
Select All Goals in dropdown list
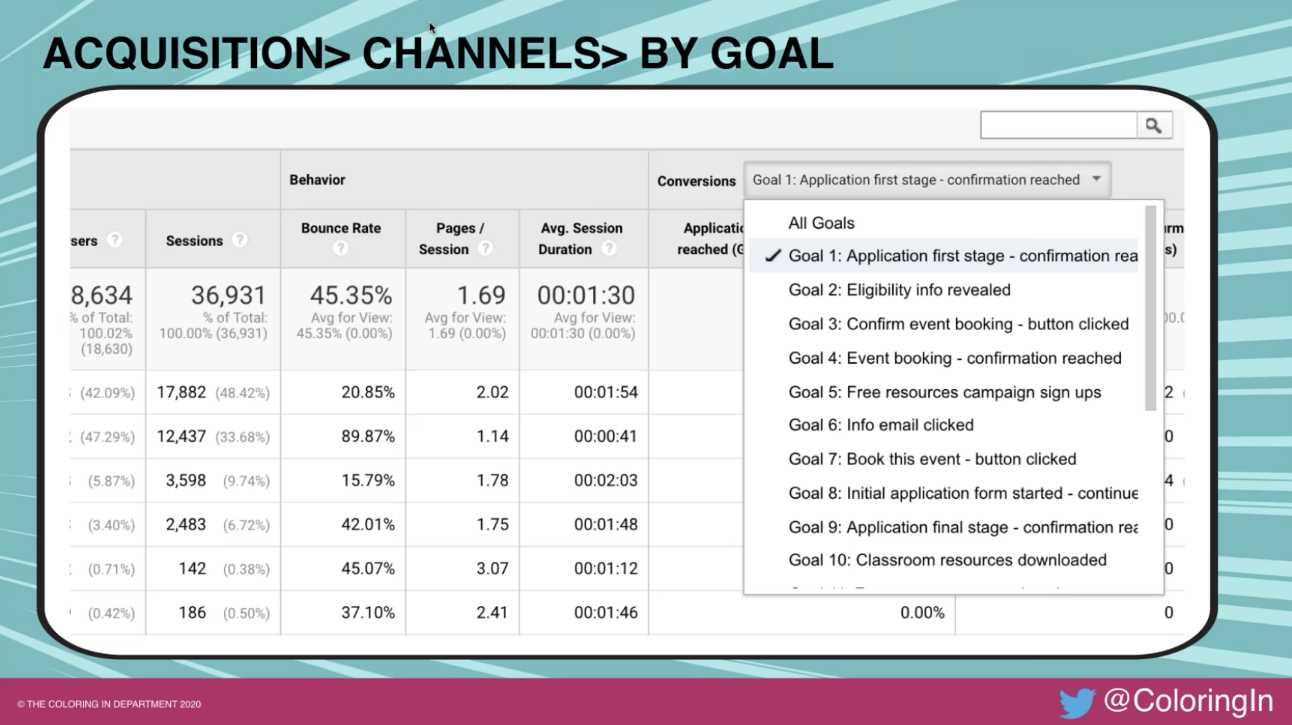(822, 223)
